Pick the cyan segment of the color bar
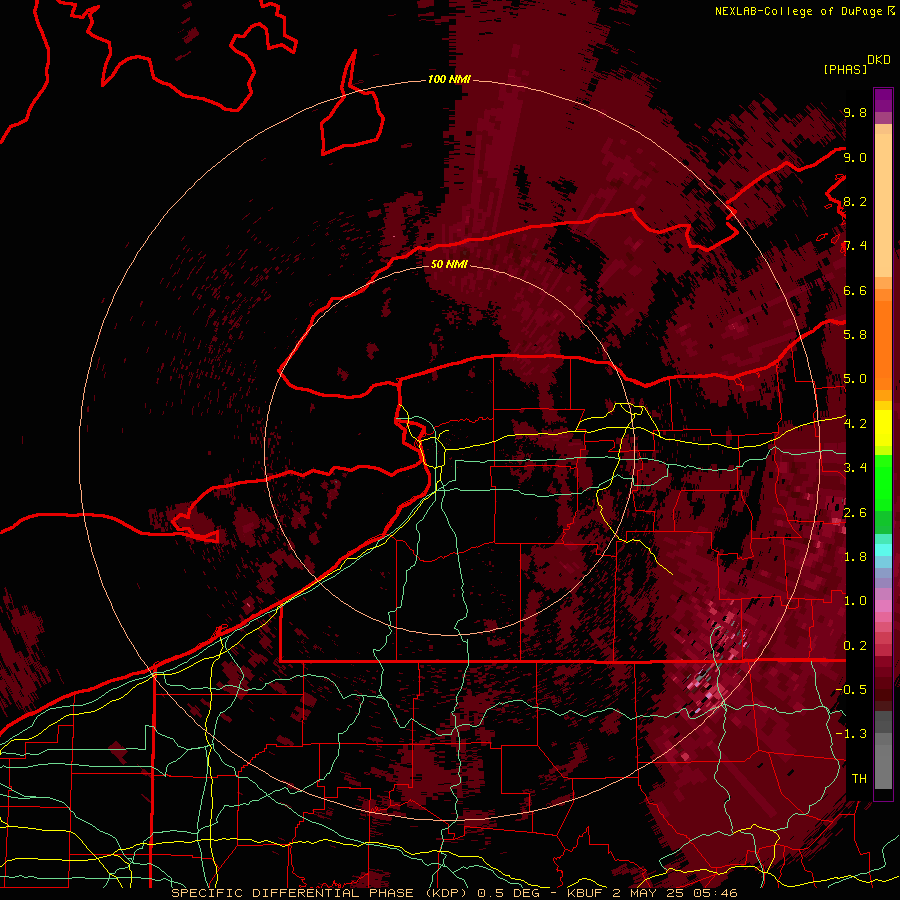 pos(883,549)
